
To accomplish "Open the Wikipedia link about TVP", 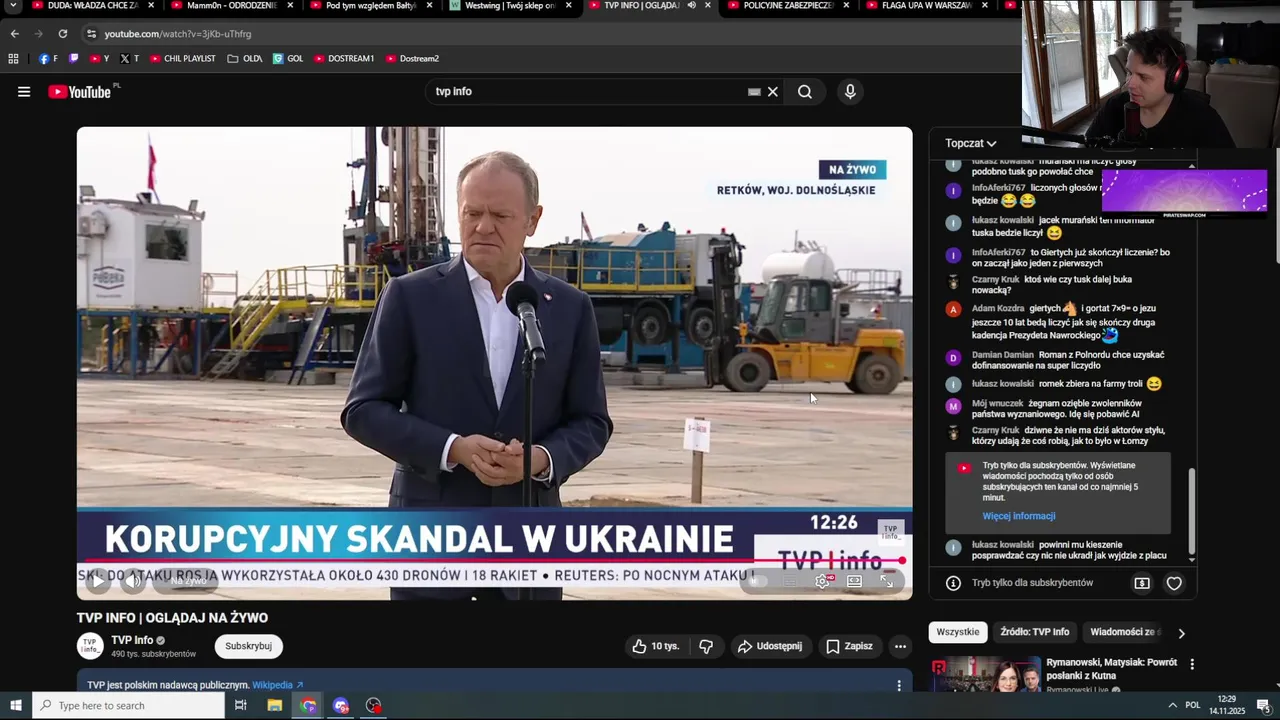I will coord(277,685).
